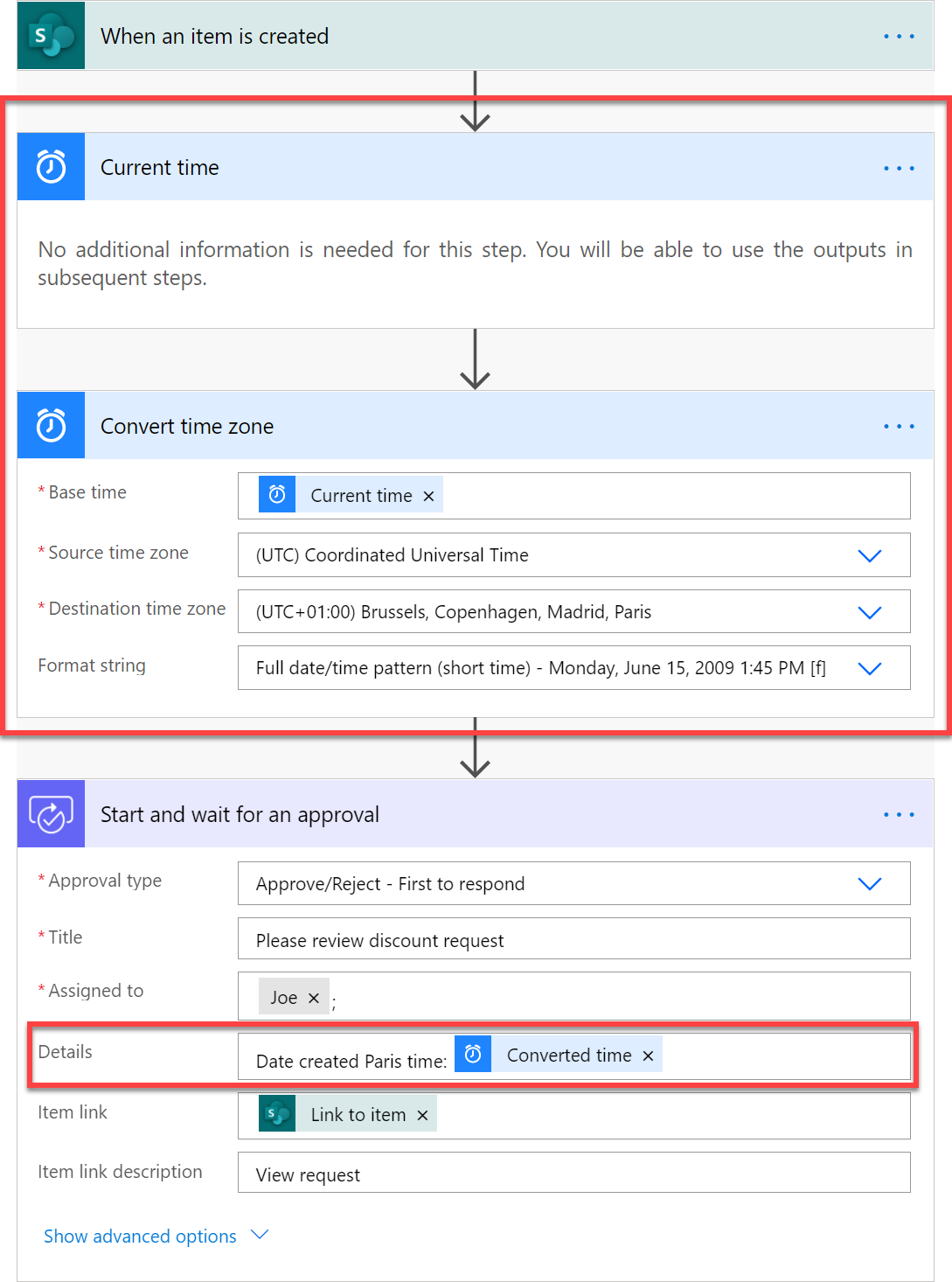
Task: Remove the Current time token from Base time
Action: (x=428, y=496)
